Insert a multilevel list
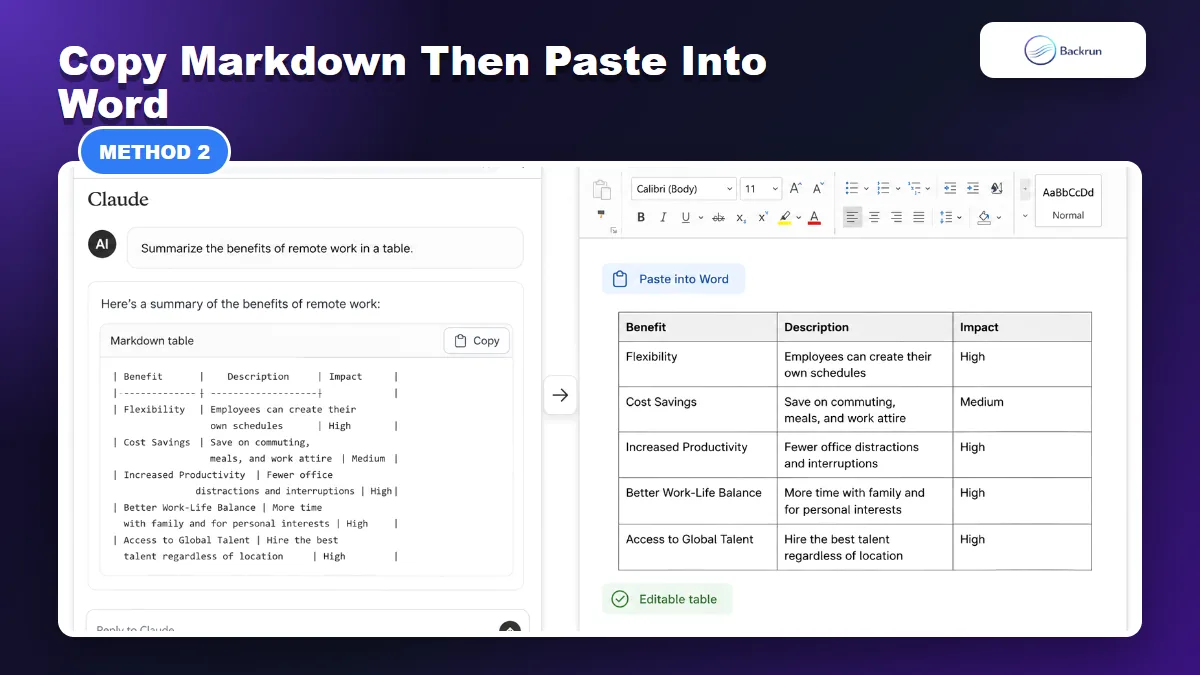Screen dimensions: 1200x675 coord(914,188)
